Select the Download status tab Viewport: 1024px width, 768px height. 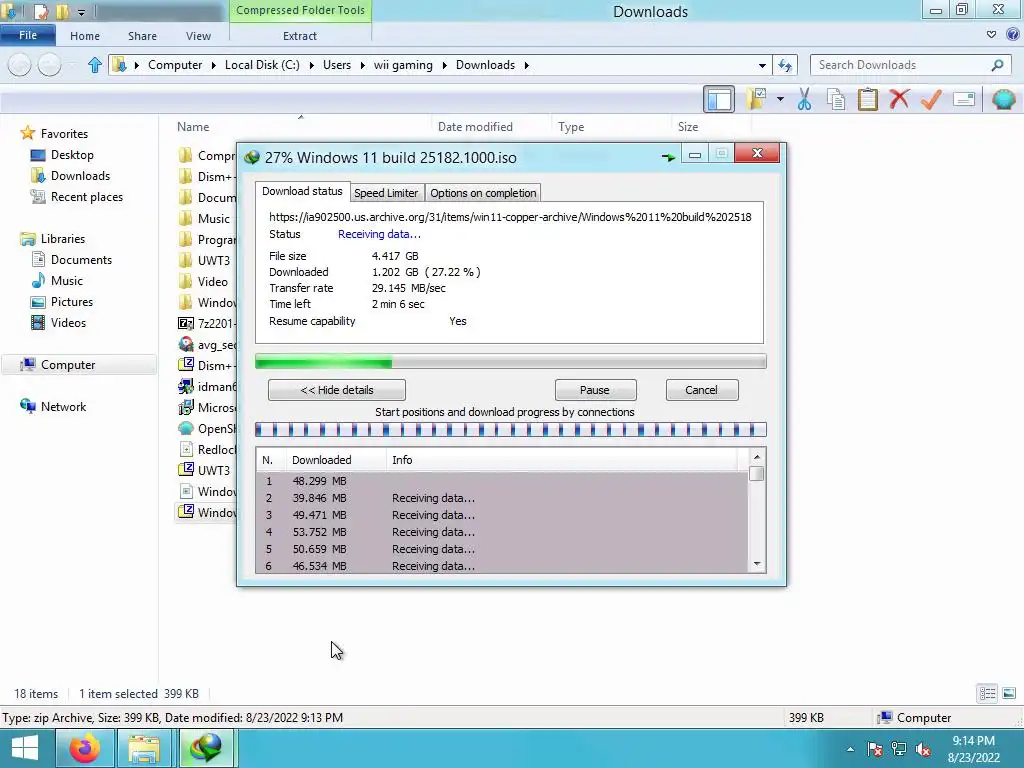(x=302, y=191)
